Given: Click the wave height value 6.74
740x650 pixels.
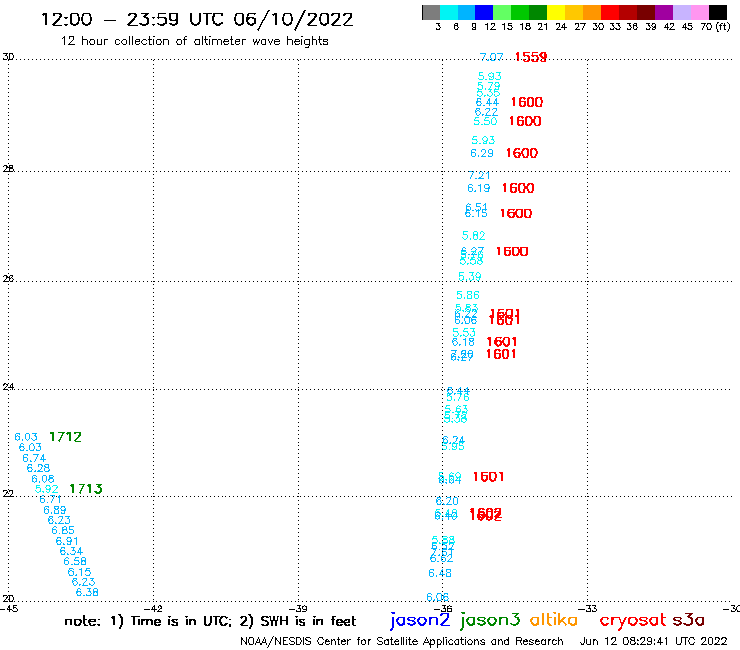Looking at the screenshot, I should (34, 458).
